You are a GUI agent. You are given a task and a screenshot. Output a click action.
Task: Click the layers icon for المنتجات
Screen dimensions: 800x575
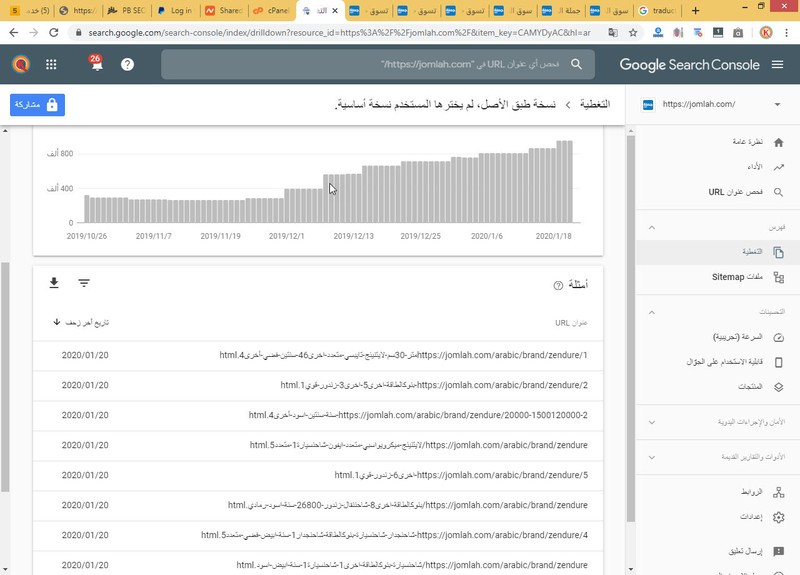(779, 387)
